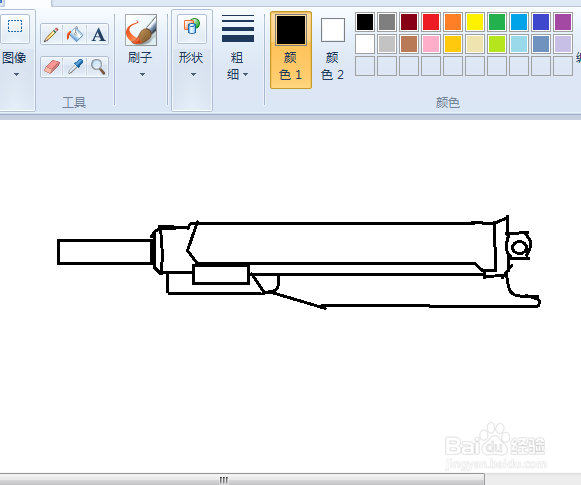The image size is (581, 485).
Task: Open the 粗细 size dropdown arrow
Action: pos(246,74)
